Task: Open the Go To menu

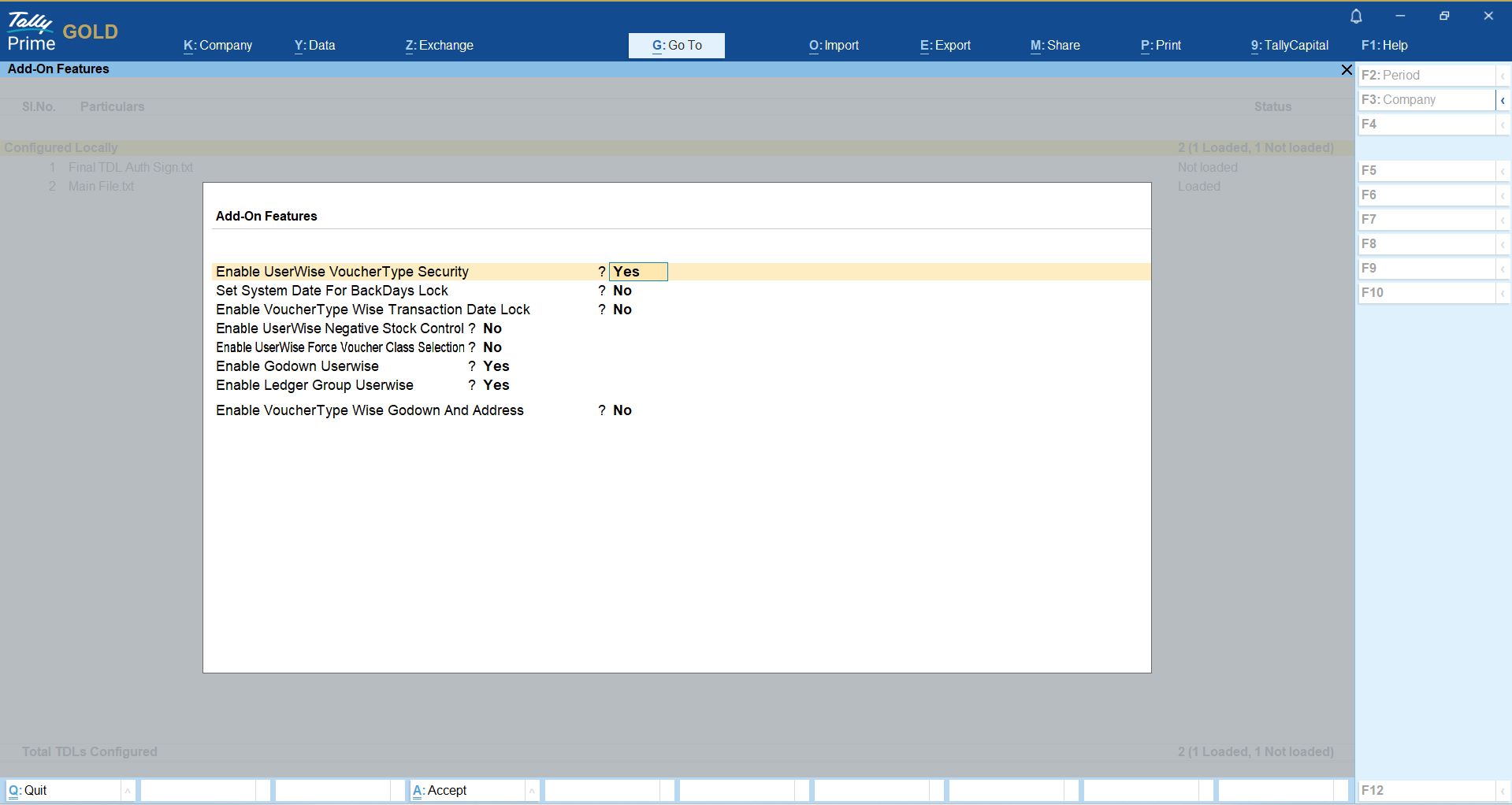Action: pyautogui.click(x=676, y=46)
